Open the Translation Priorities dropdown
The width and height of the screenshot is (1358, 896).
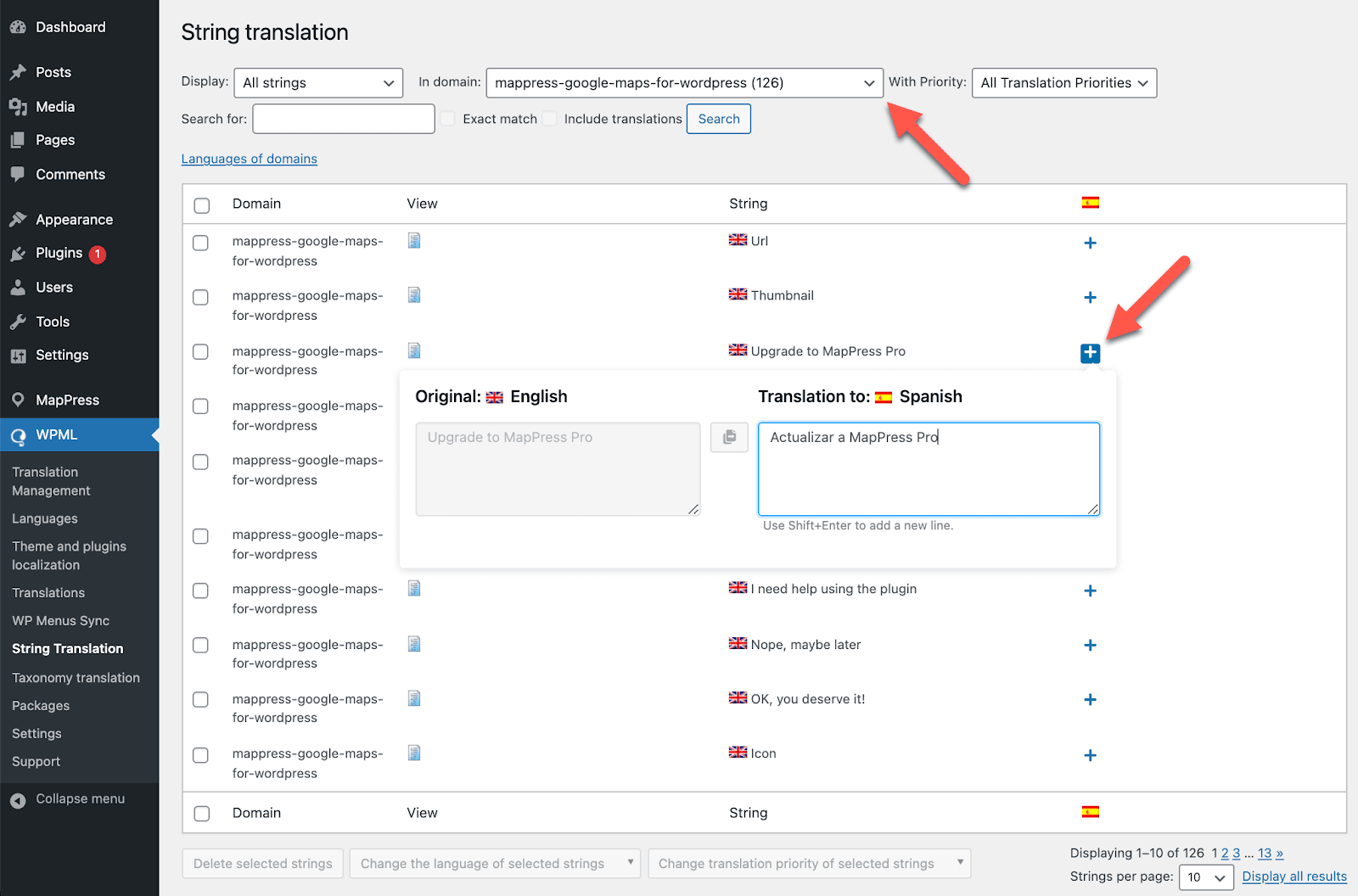point(1064,83)
